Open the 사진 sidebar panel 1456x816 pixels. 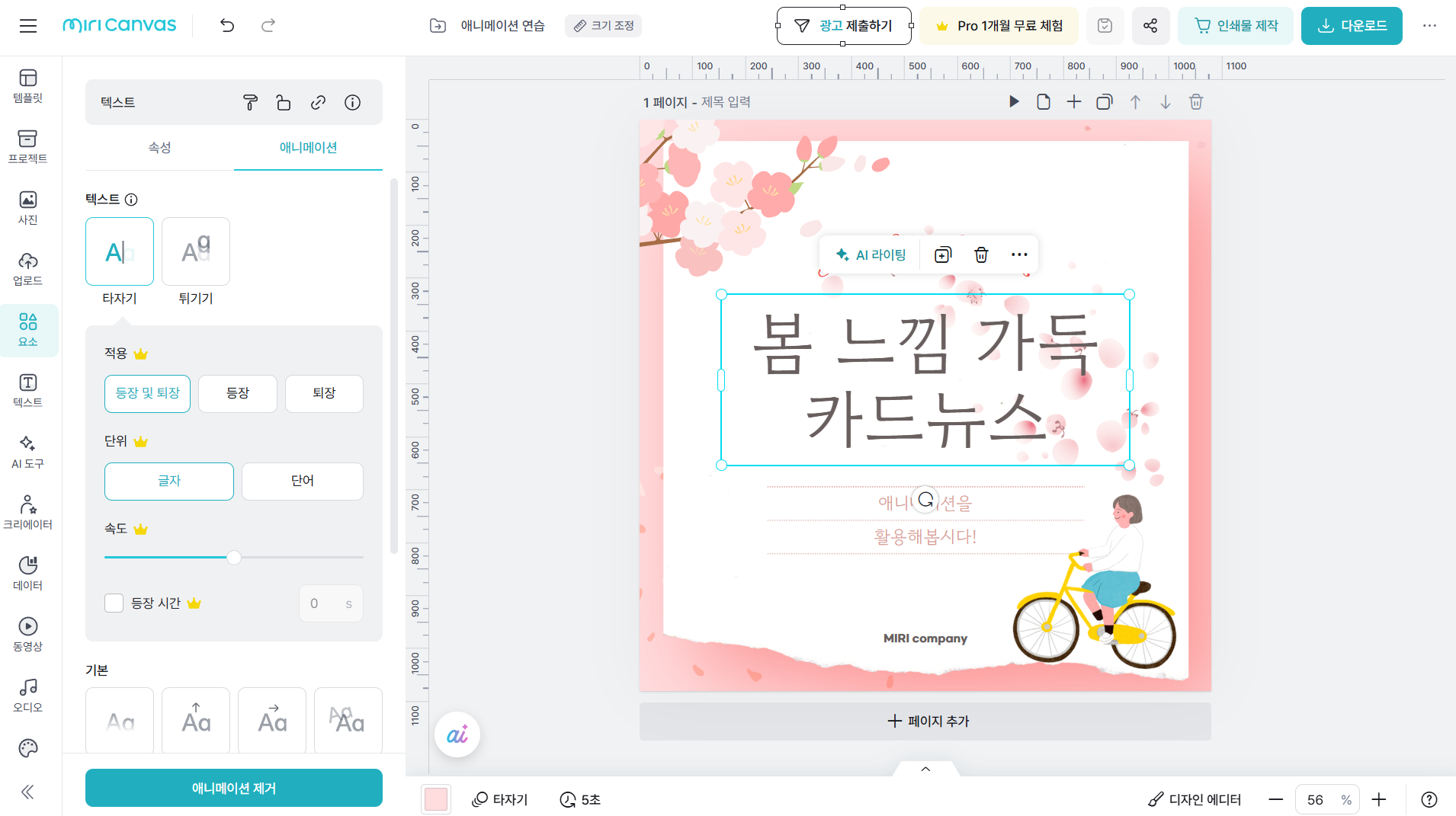tap(28, 208)
